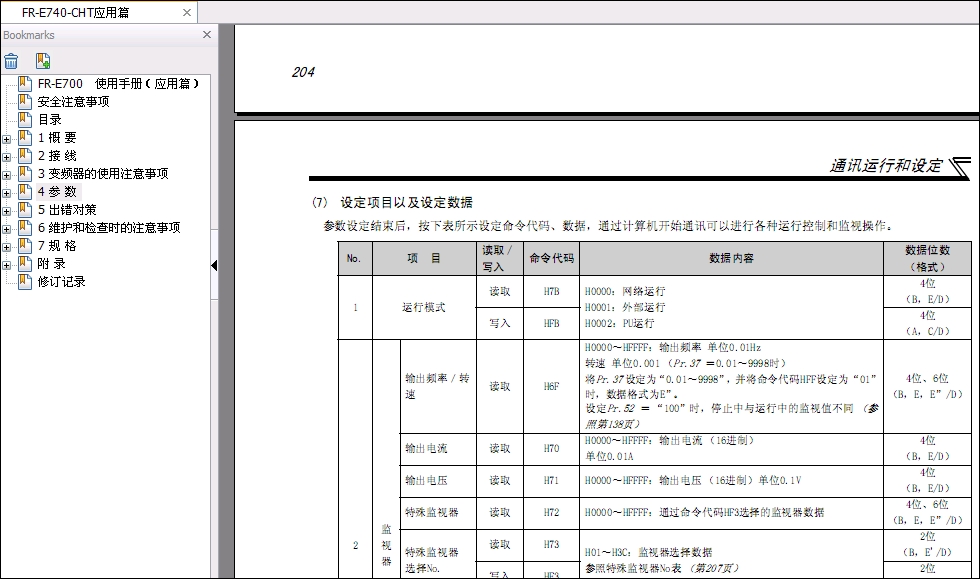
Task: Click the 7 规格 bookmark icon
Action: click(25, 246)
